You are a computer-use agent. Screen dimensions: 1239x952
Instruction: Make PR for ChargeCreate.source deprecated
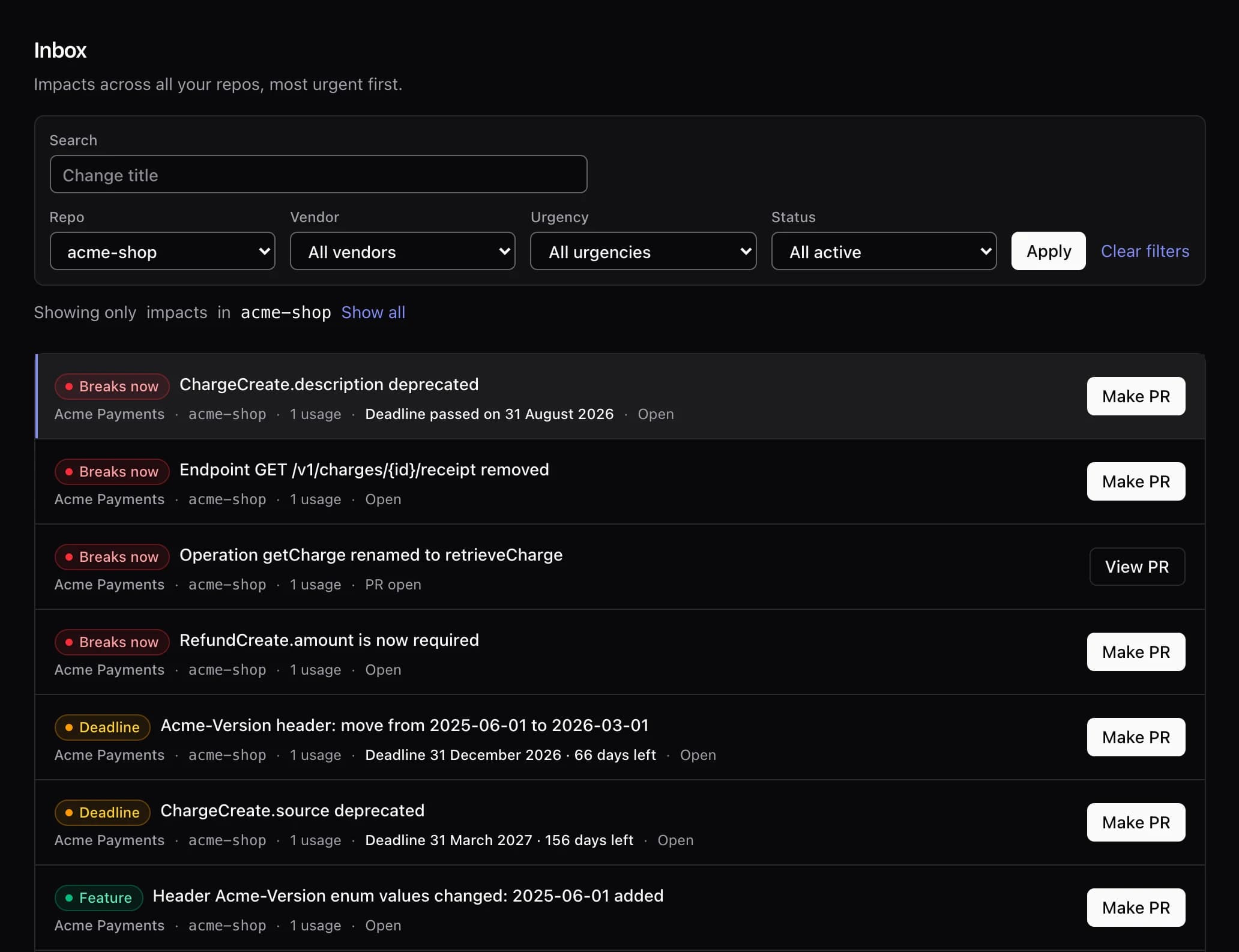[1136, 822]
